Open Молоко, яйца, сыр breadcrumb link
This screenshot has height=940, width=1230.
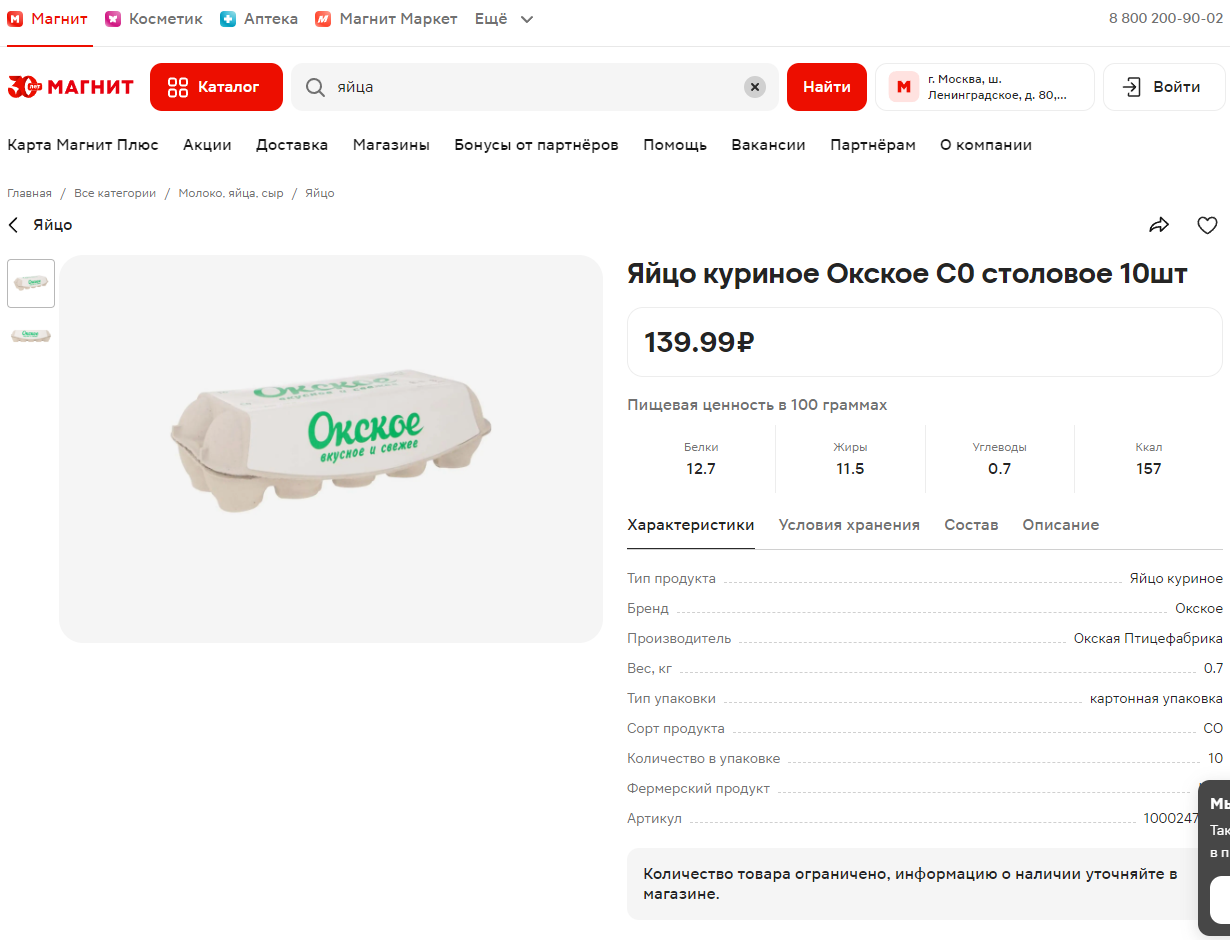click(231, 193)
